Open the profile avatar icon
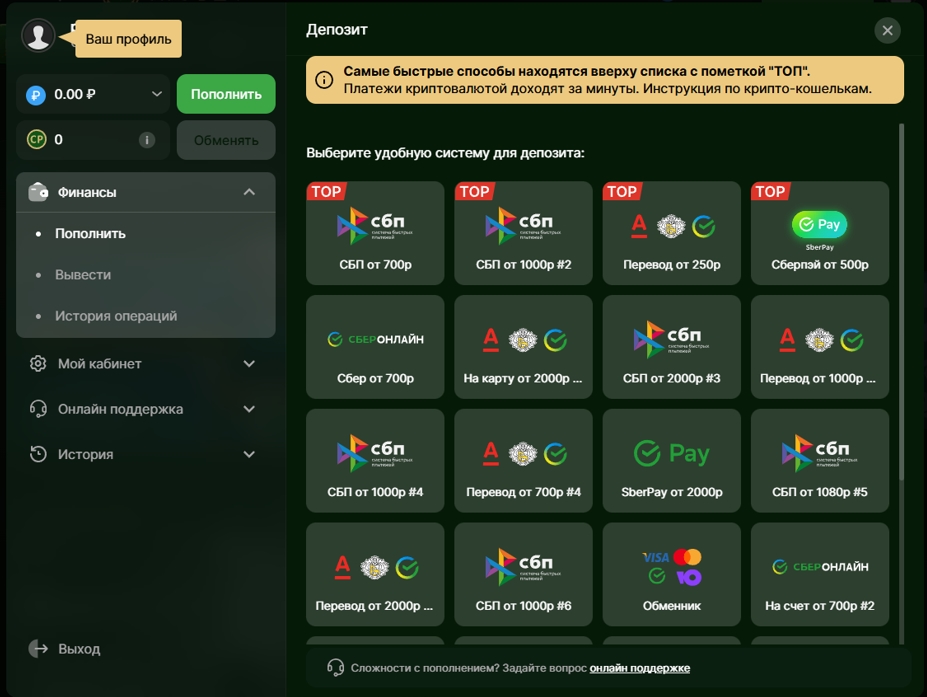 pos(38,35)
